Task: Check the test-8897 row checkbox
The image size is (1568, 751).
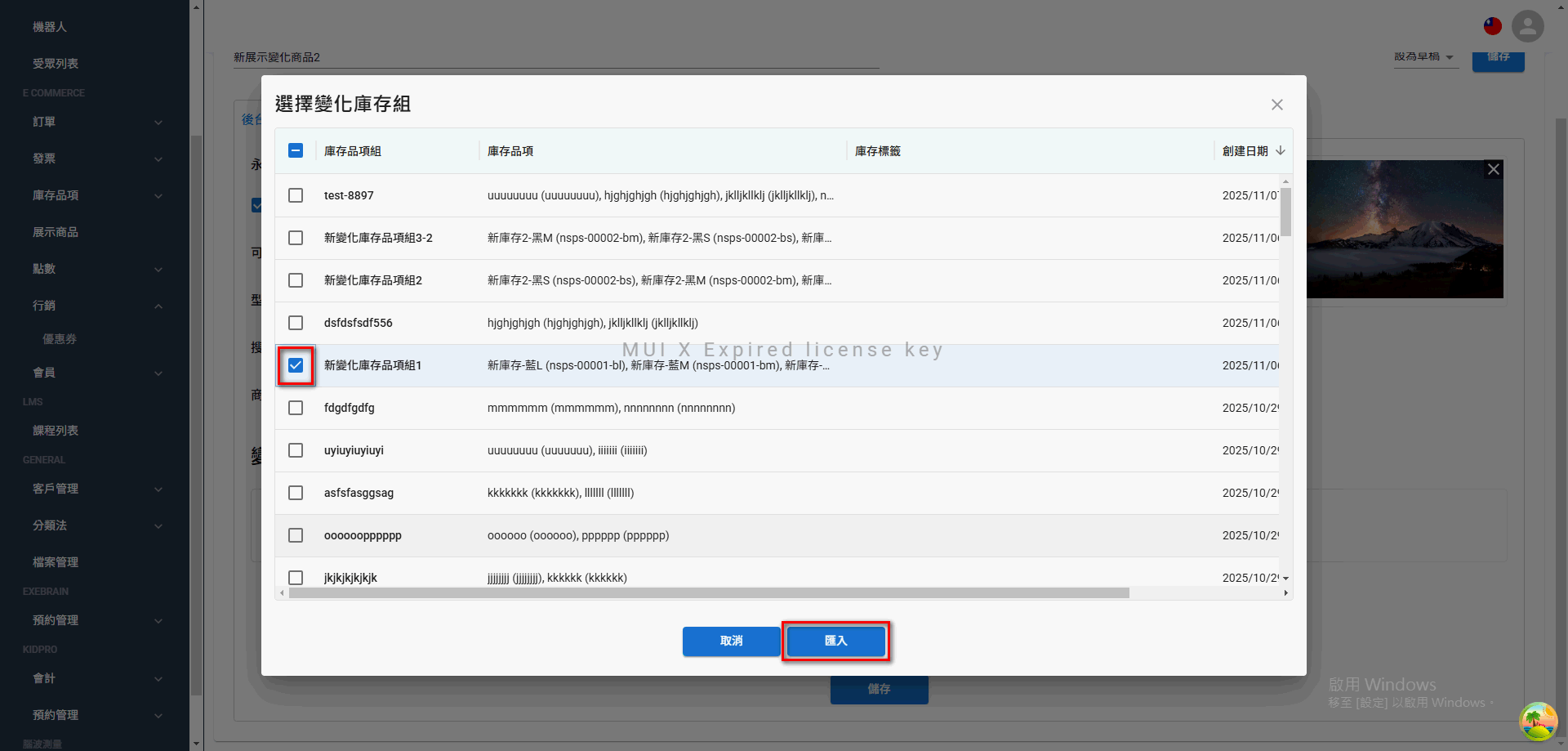Action: point(296,195)
